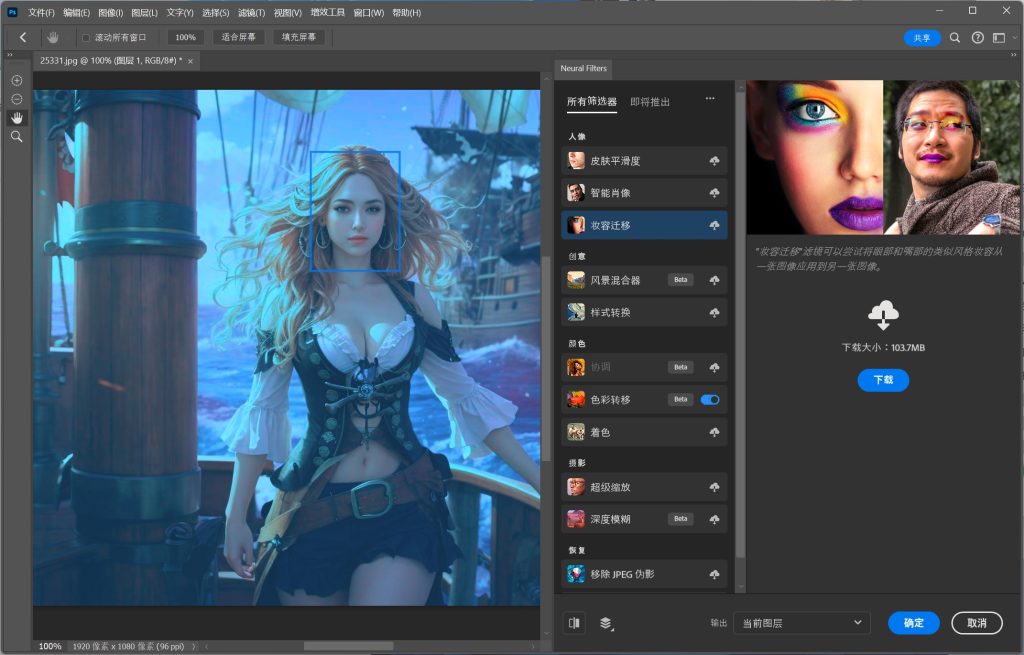Click the zoom out (minus) tool icon
1024x655 pixels.
click(17, 99)
